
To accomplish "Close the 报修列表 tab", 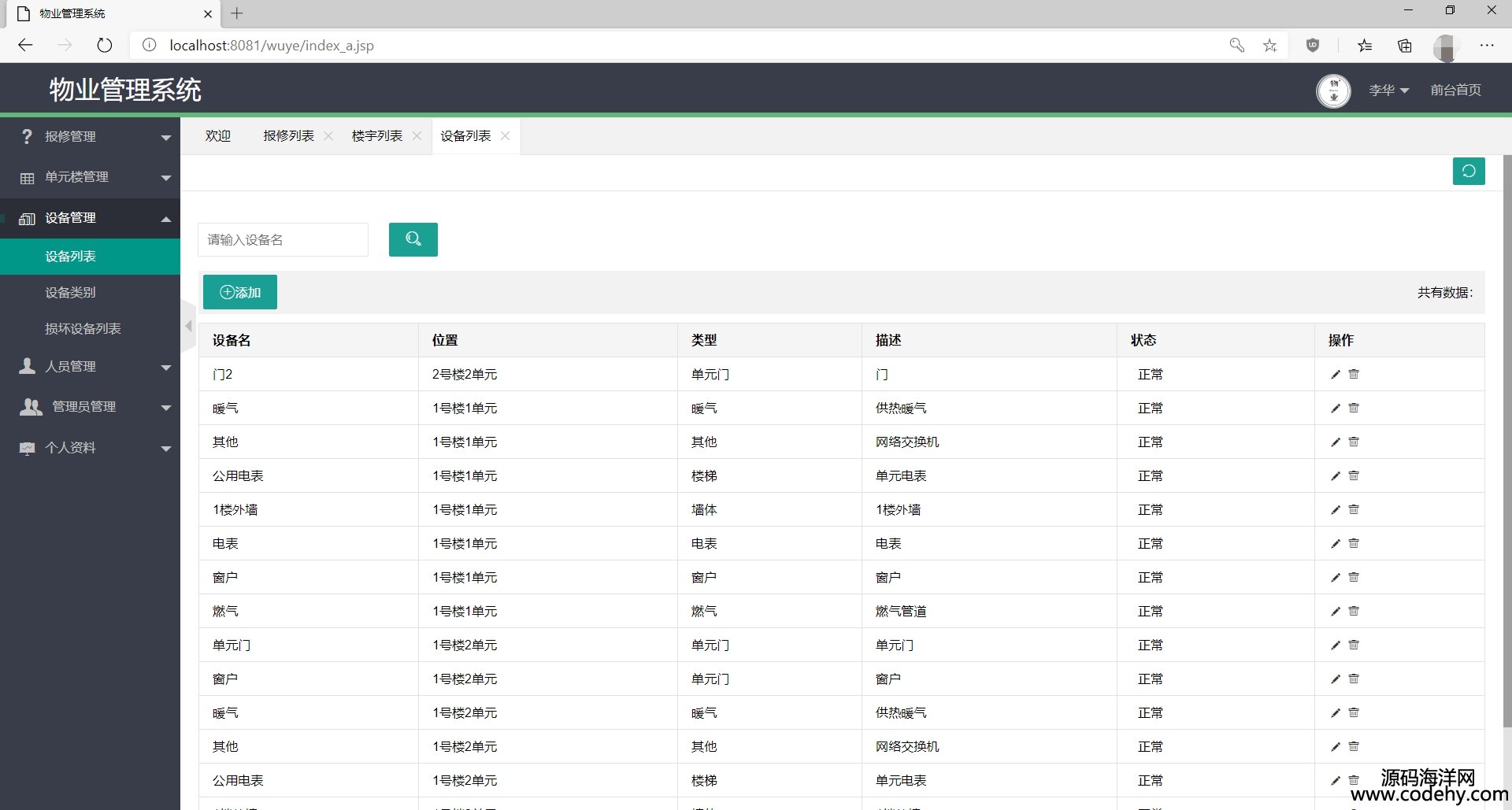I will [x=328, y=136].
